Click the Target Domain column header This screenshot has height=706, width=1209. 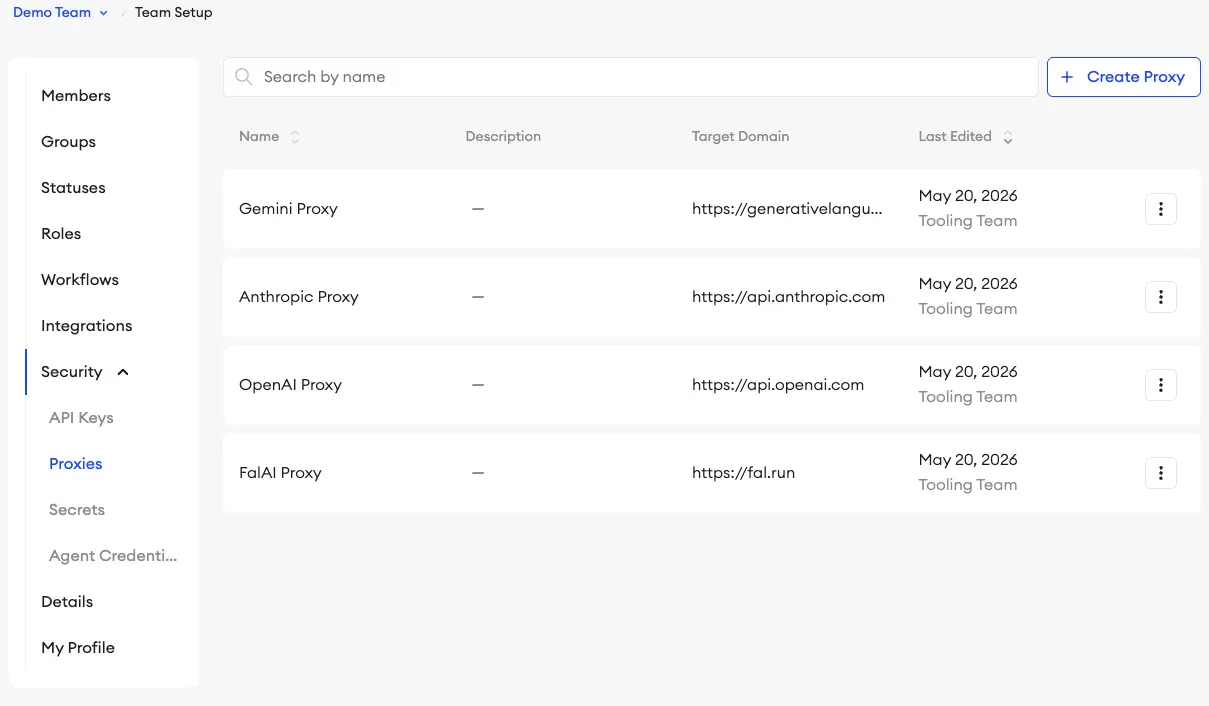coord(740,137)
